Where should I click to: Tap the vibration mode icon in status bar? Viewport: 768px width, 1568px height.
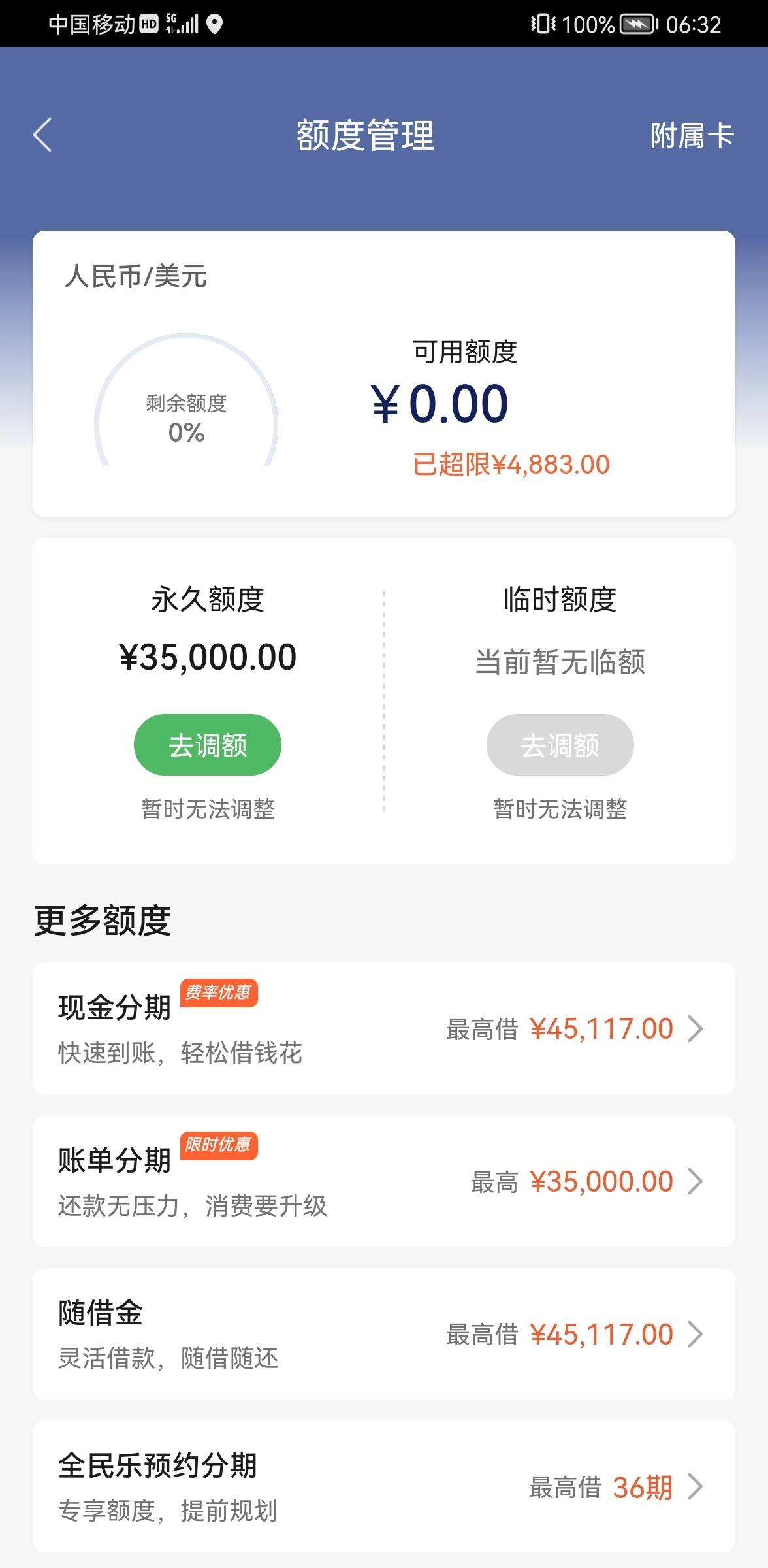coord(543,25)
